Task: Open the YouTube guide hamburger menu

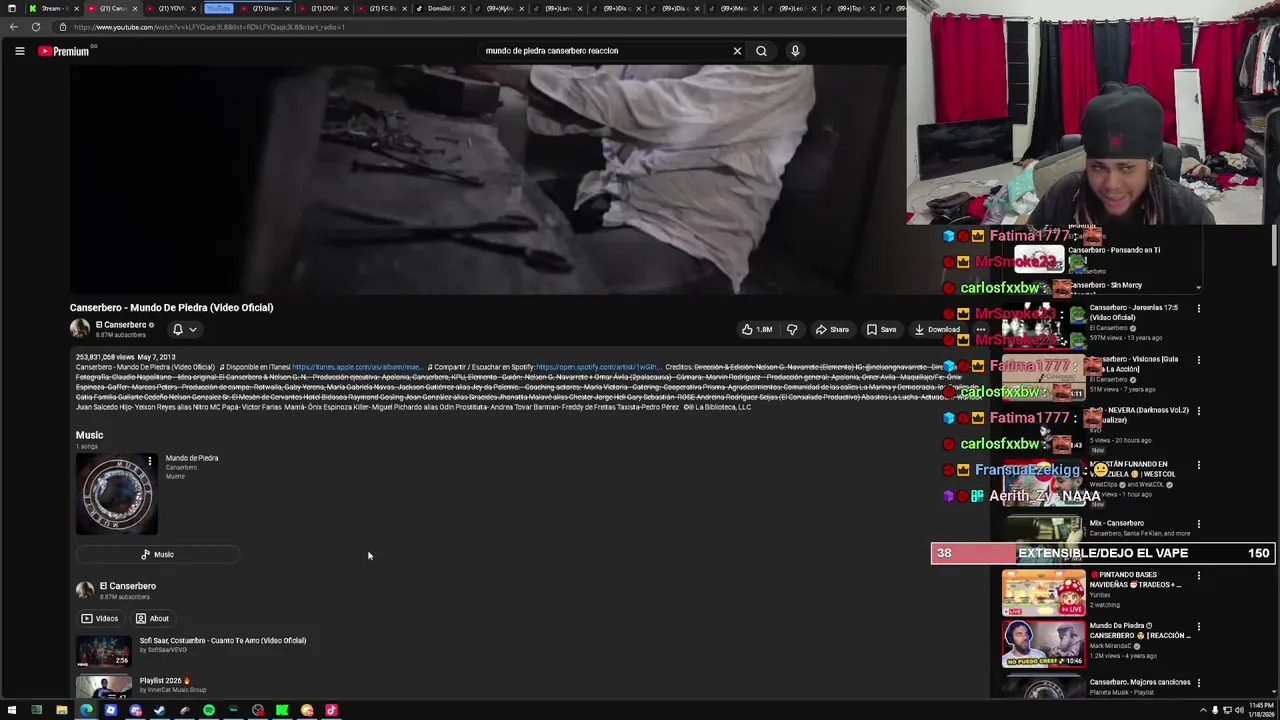Action: point(19,51)
